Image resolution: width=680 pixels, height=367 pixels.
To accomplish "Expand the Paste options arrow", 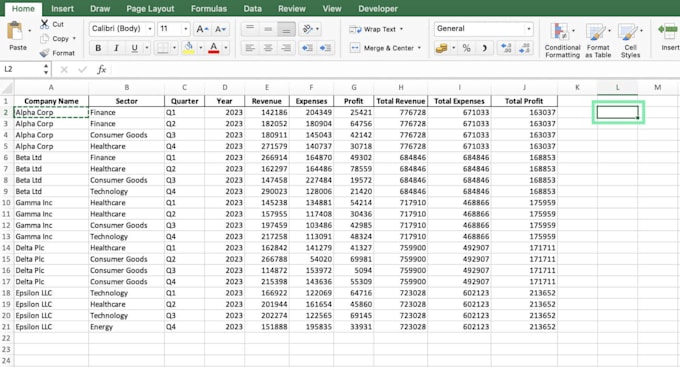I will 30,31.
